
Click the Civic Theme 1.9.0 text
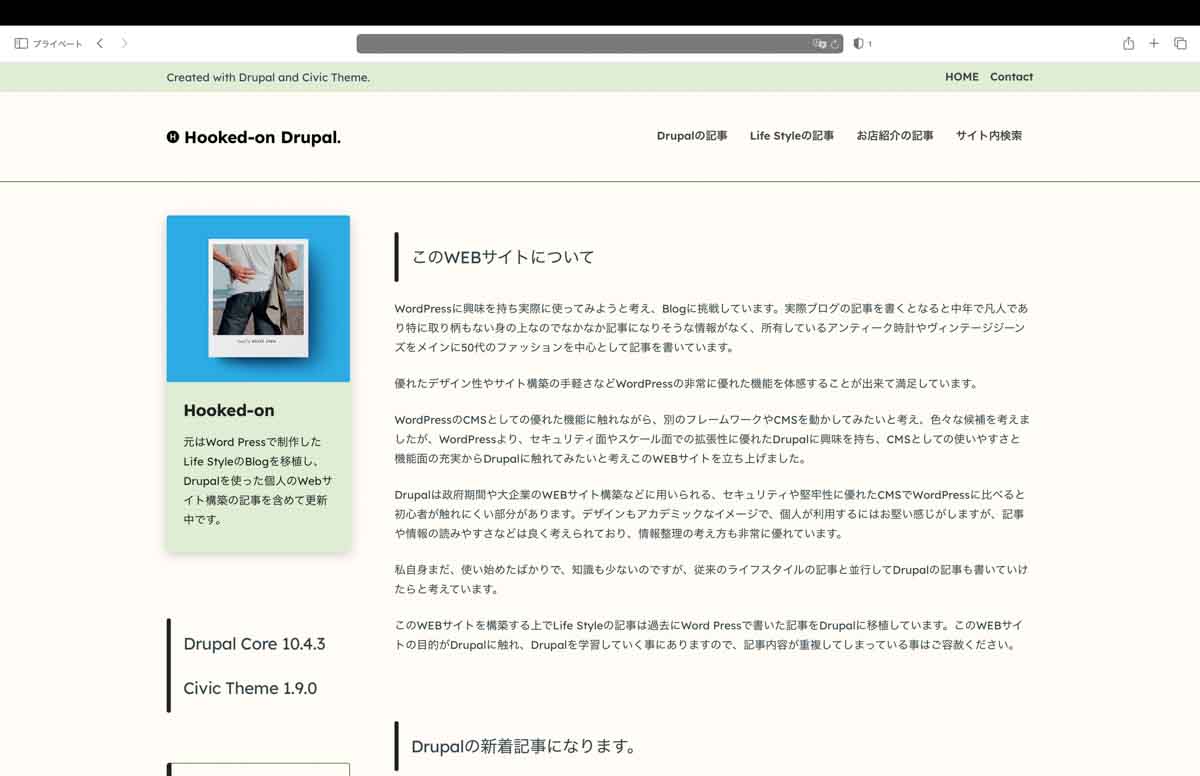coord(250,688)
